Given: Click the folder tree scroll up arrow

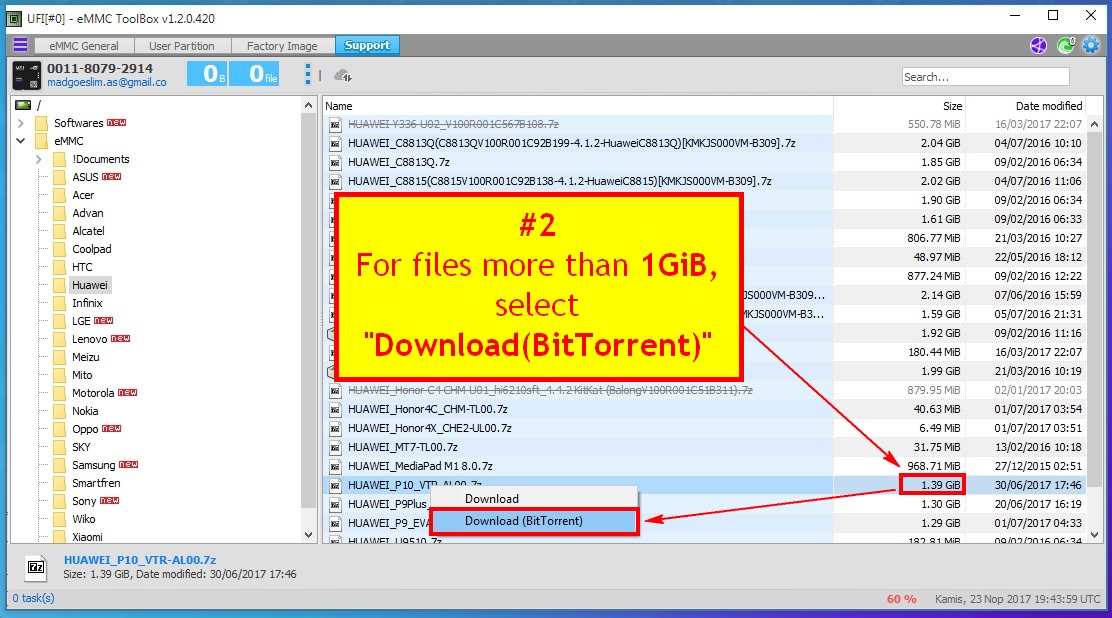Looking at the screenshot, I should tap(308, 105).
